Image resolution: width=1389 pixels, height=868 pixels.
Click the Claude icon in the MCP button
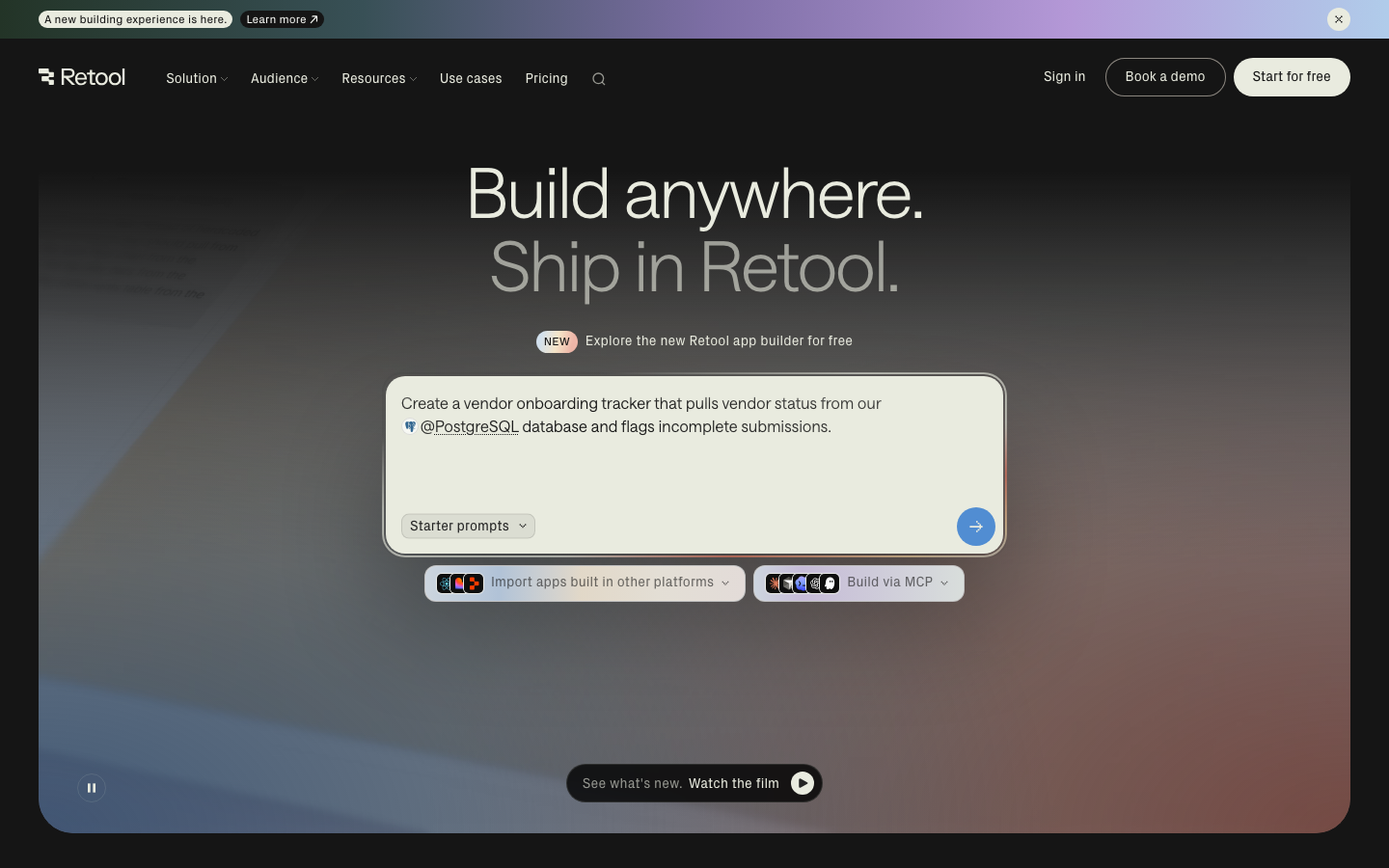tap(774, 583)
